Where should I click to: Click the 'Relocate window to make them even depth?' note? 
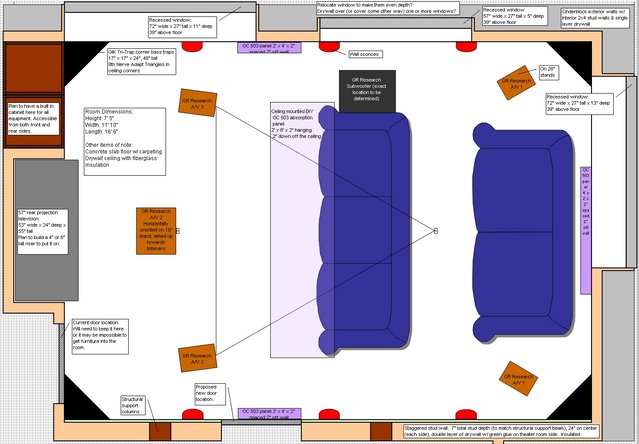(388, 8)
